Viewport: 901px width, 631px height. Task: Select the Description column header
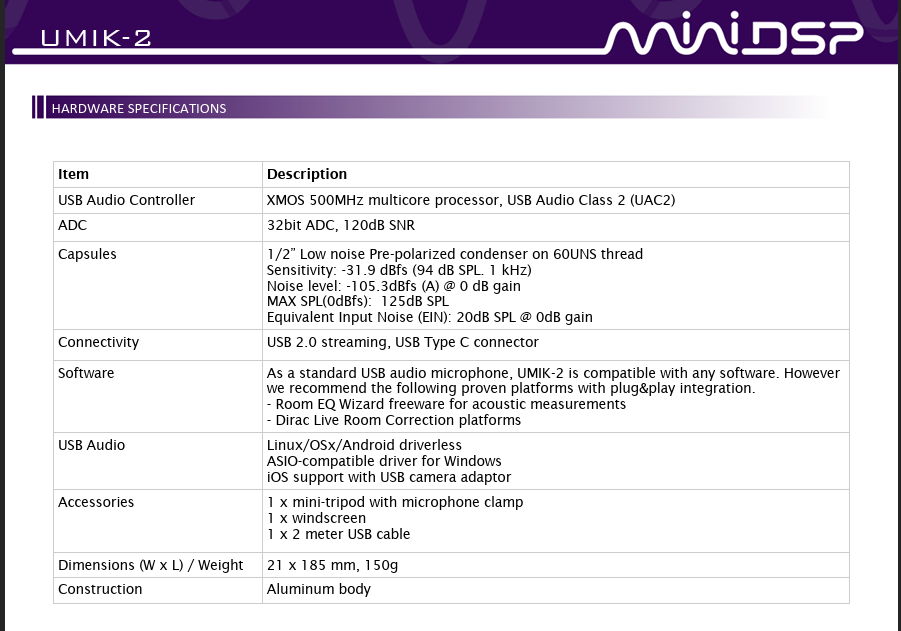(307, 174)
